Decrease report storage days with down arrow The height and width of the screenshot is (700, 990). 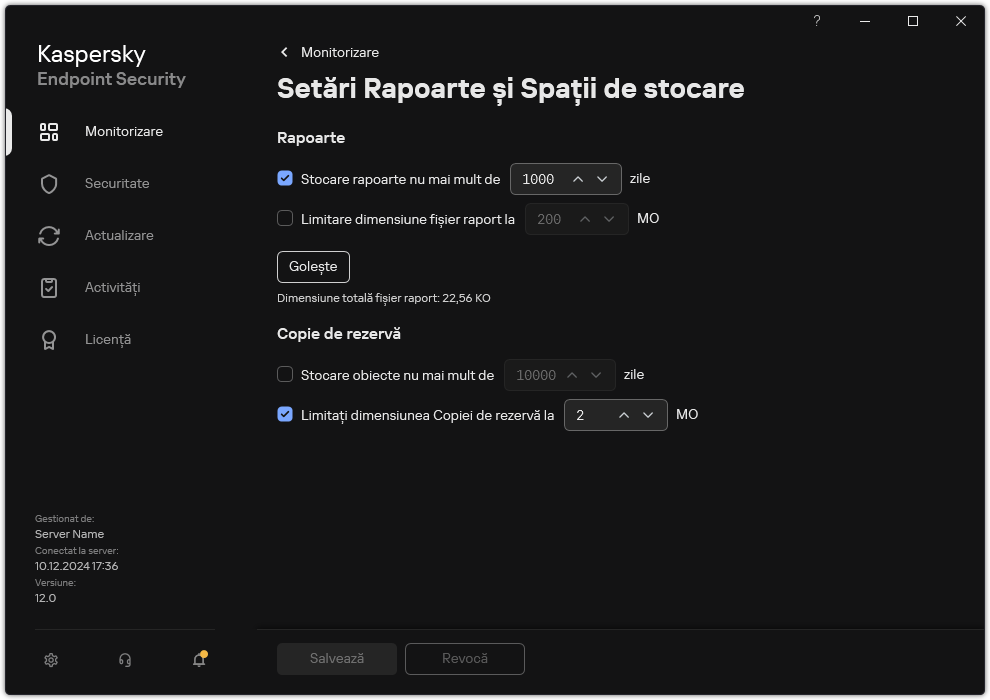pos(602,179)
